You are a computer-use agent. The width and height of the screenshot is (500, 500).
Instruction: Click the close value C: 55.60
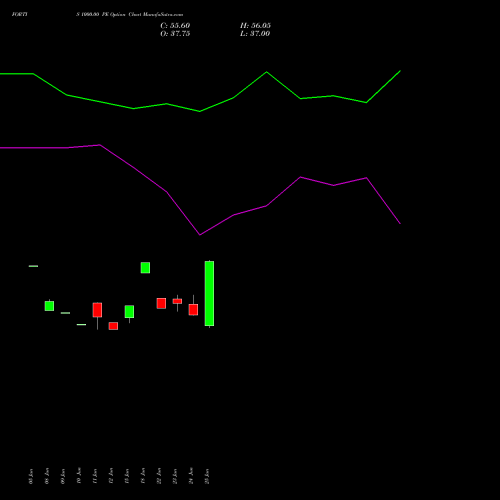point(175,26)
